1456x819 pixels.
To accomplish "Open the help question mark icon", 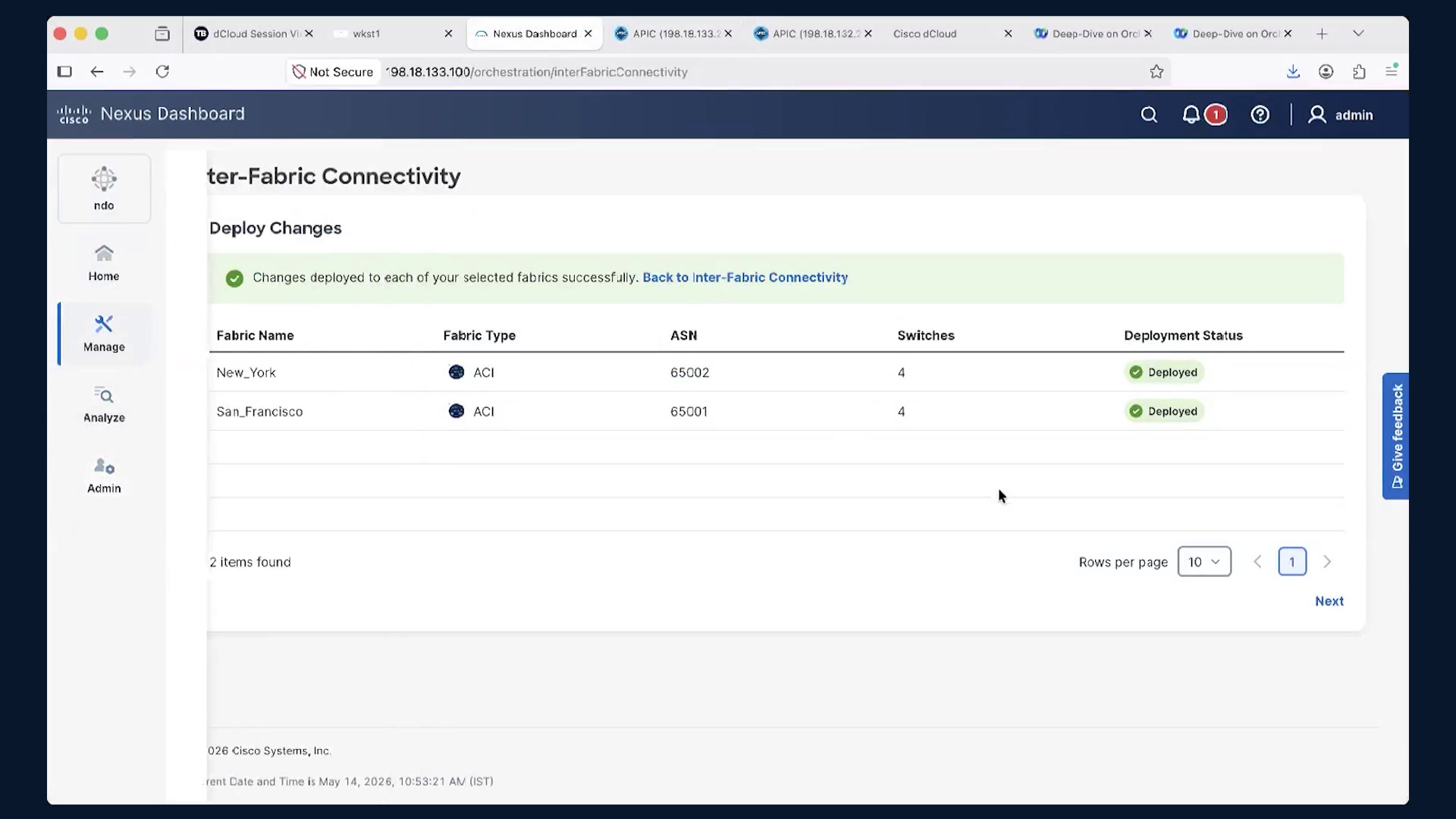I will 1260,115.
